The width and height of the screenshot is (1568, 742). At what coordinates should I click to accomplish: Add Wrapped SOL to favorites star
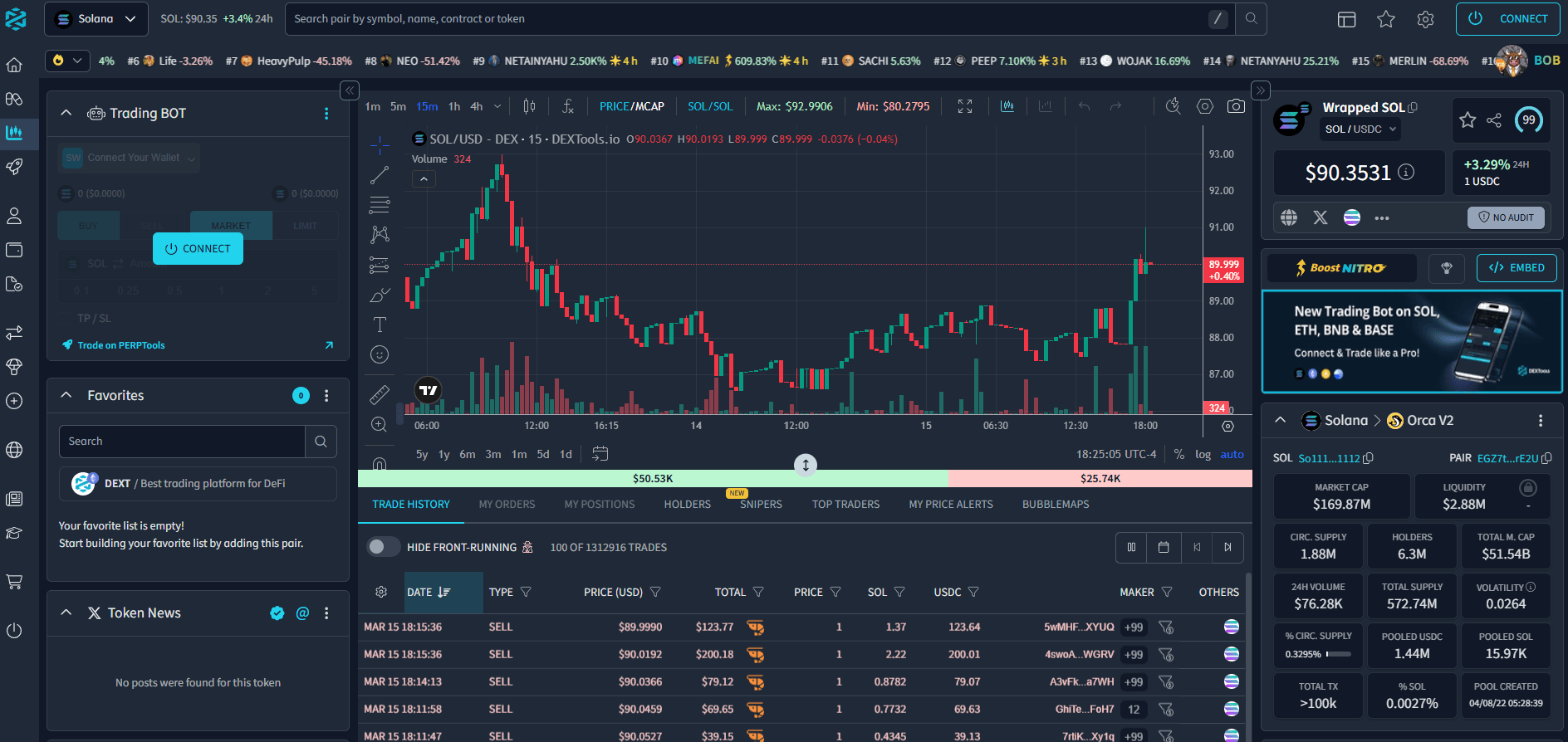pyautogui.click(x=1468, y=120)
